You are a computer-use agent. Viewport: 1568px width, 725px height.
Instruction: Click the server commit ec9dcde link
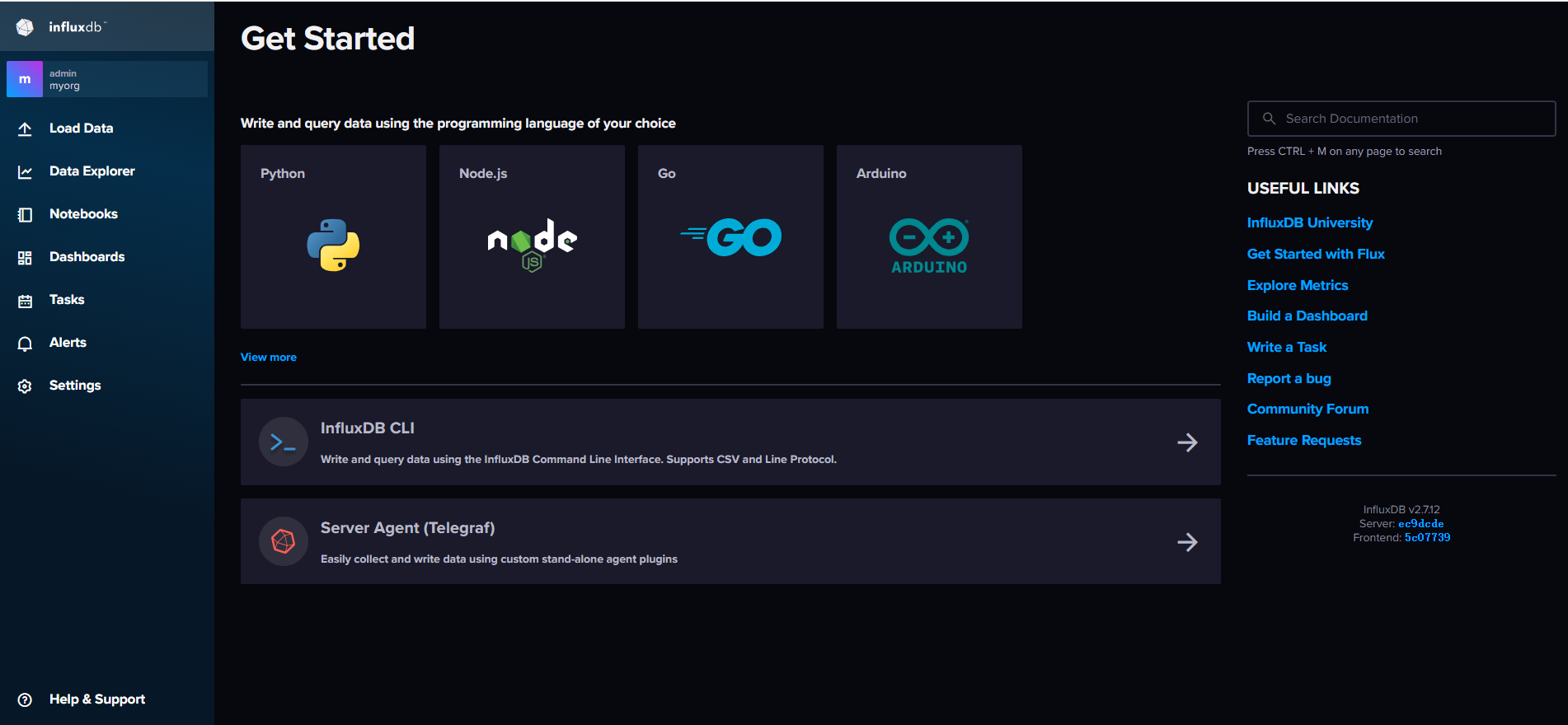(x=1421, y=524)
